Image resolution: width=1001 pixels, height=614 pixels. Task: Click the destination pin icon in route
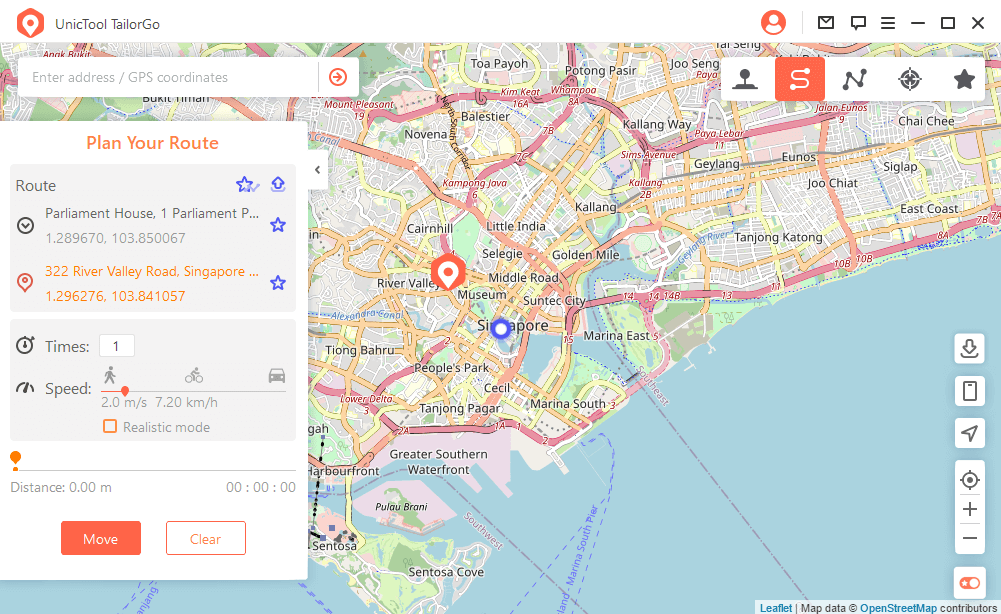[25, 282]
